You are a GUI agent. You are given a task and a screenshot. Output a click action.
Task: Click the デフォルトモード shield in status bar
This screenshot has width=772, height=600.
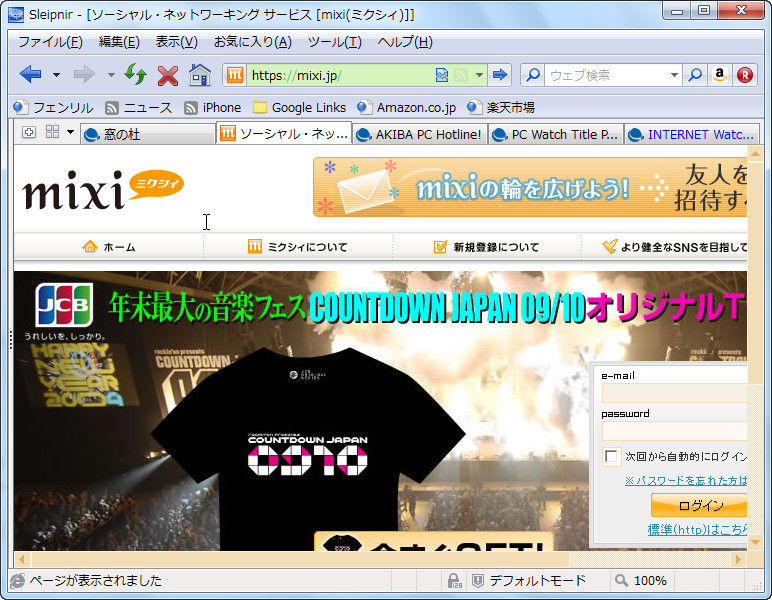[x=478, y=581]
